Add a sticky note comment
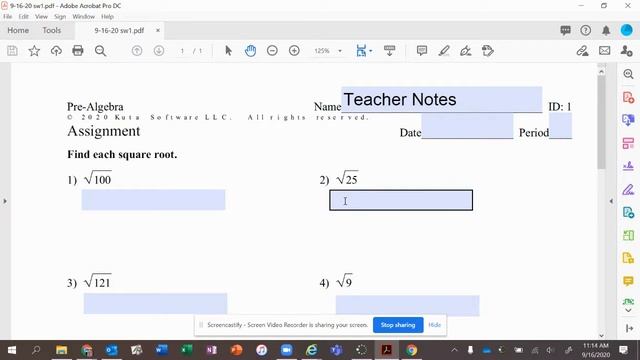Viewport: 640px width, 360px height. pyautogui.click(x=422, y=51)
